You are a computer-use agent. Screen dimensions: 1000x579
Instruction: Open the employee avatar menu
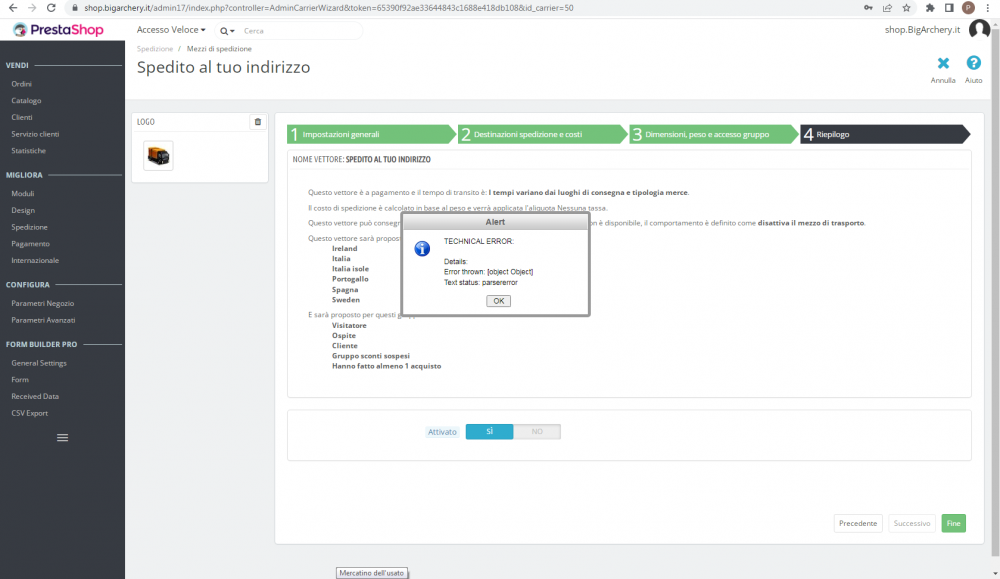tap(979, 29)
